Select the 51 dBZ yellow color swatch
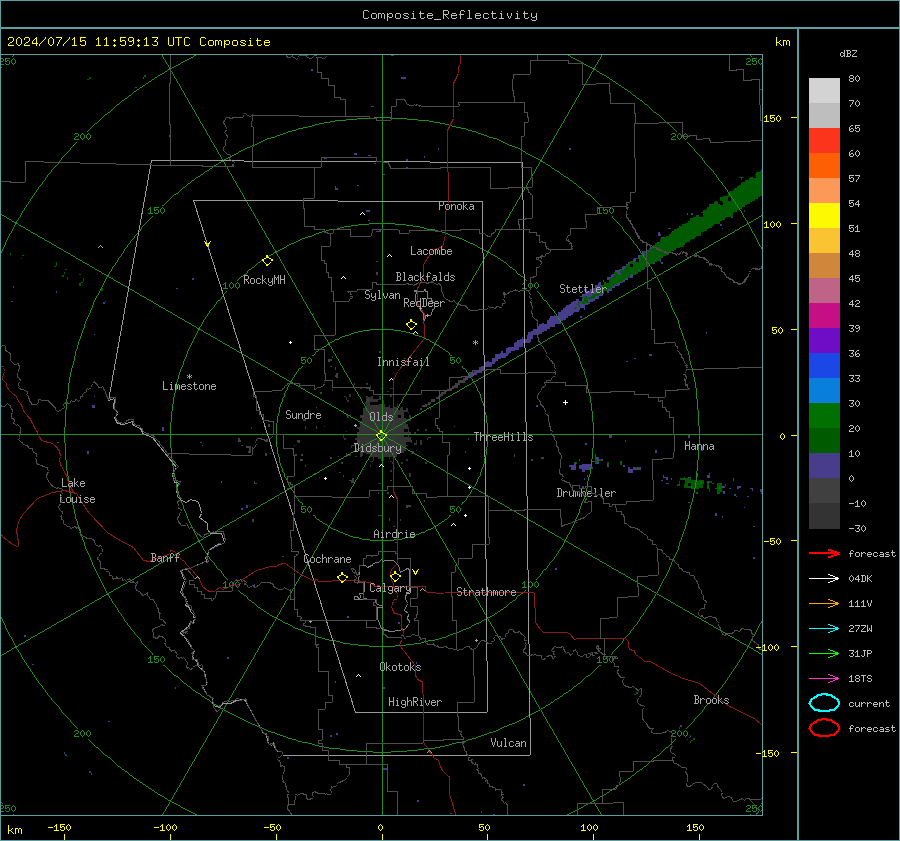This screenshot has height=841, width=900. click(x=824, y=216)
